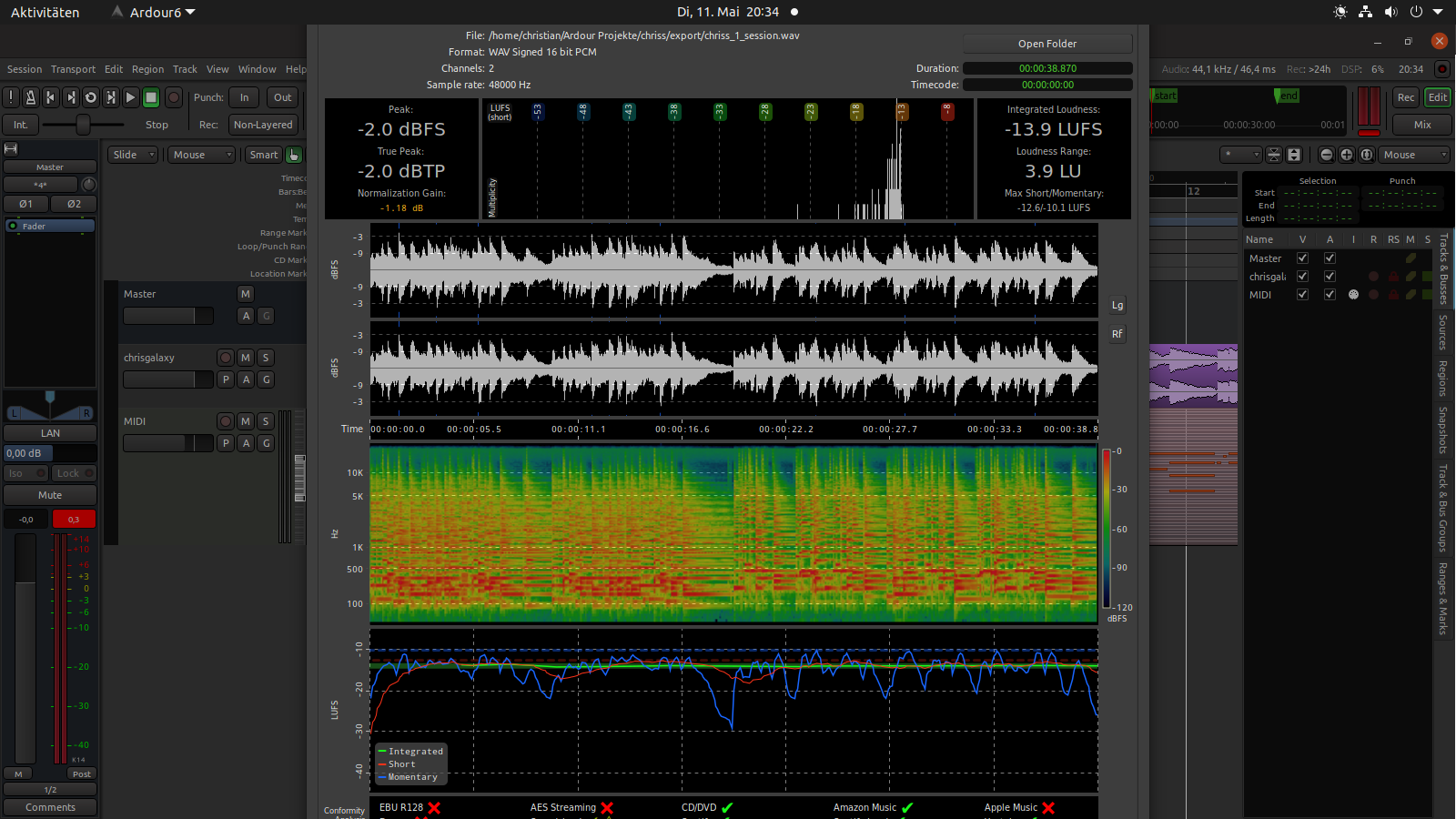The image size is (1456, 819).
Task: Open the Slide edit mode dropdown
Action: 133,155
